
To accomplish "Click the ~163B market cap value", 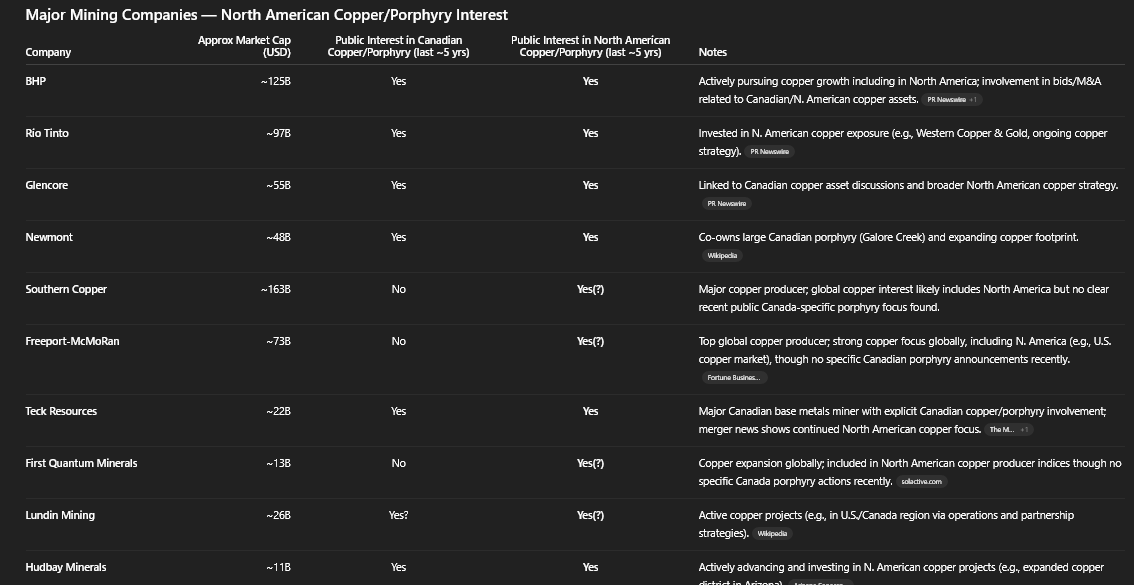I will click(x=275, y=289).
